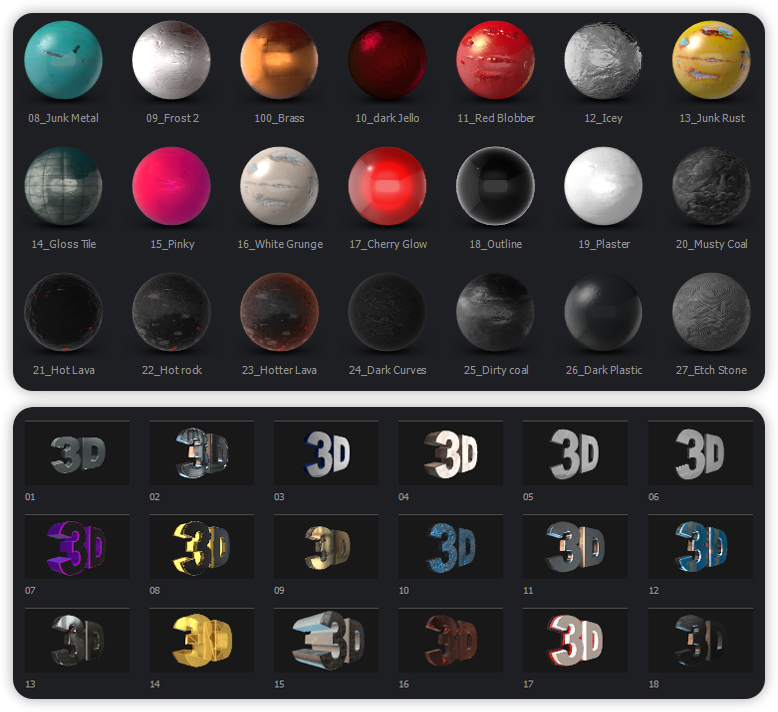Viewport: 778px width, 712px height.
Task: Pick tan 3D preset thumbnail 09
Action: 326,547
